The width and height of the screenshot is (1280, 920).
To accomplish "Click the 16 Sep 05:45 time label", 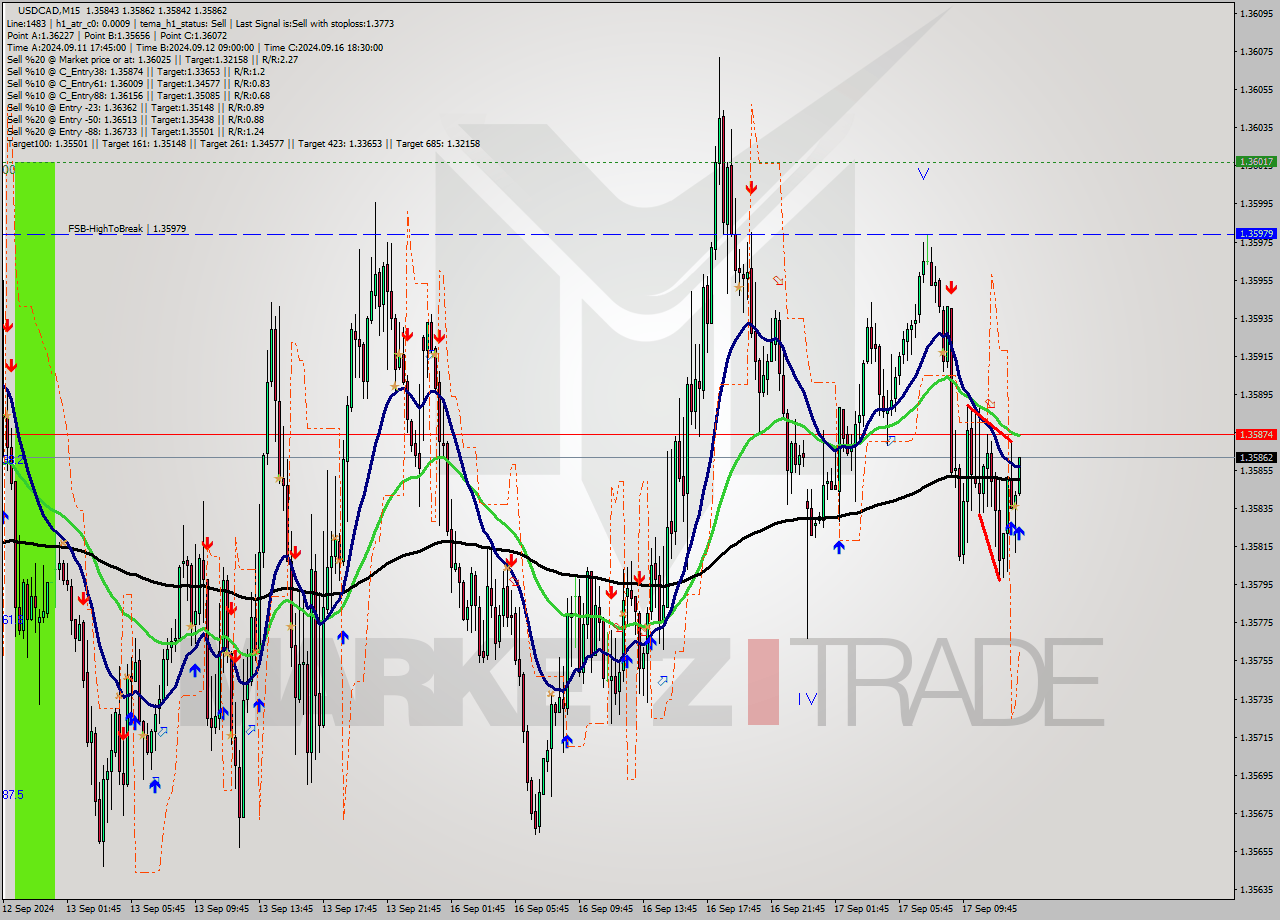I will [x=541, y=909].
